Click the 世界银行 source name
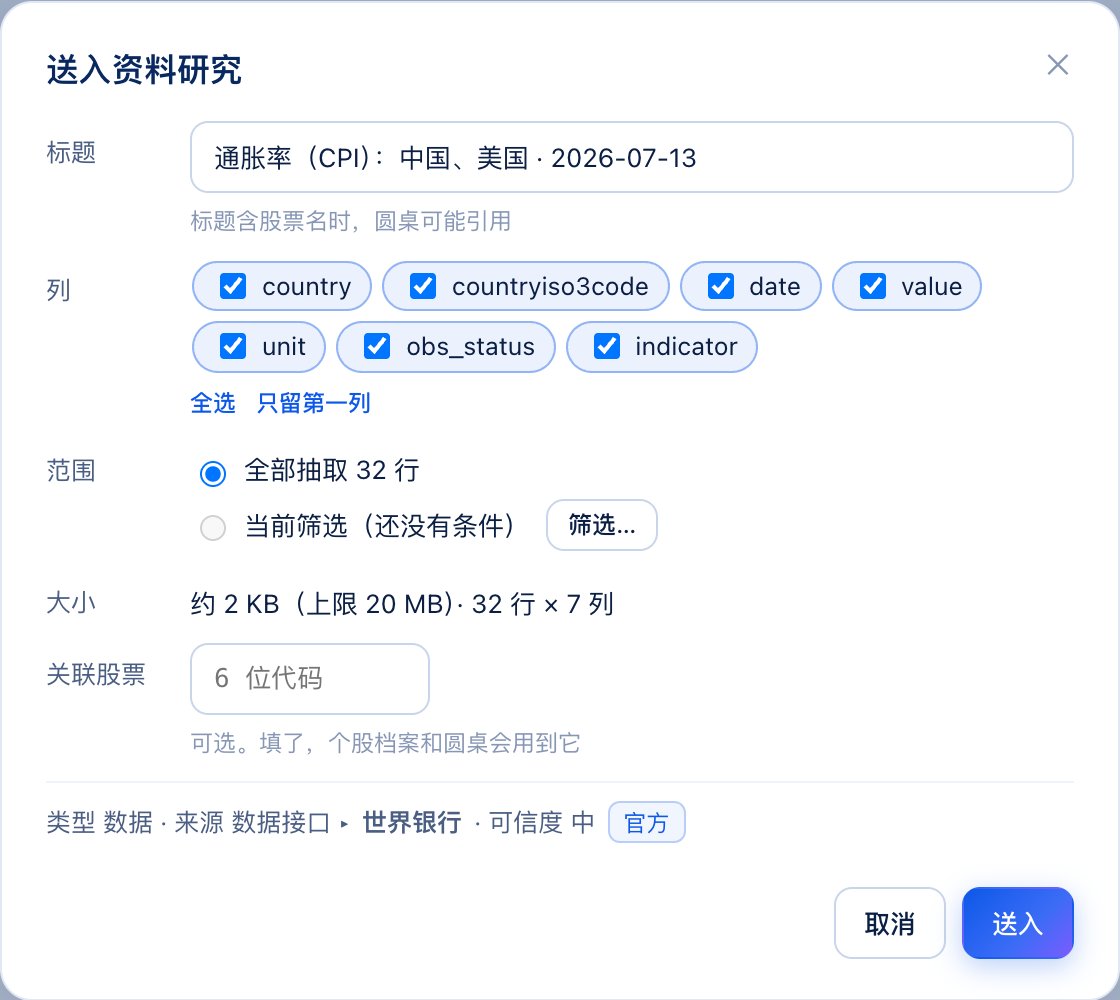 411,822
